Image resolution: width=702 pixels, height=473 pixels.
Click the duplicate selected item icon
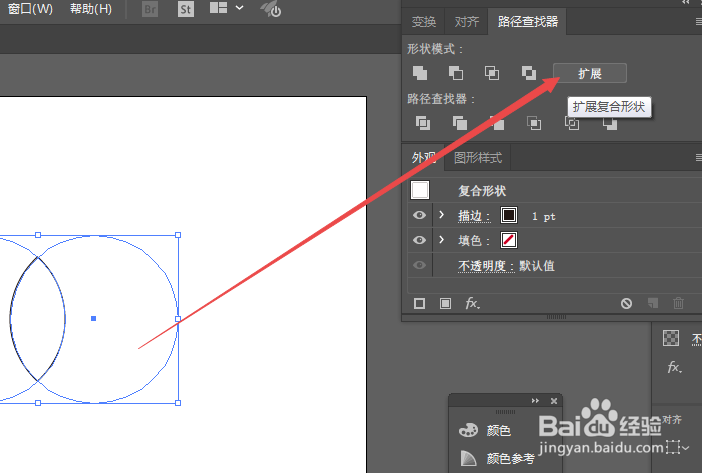coord(653,303)
